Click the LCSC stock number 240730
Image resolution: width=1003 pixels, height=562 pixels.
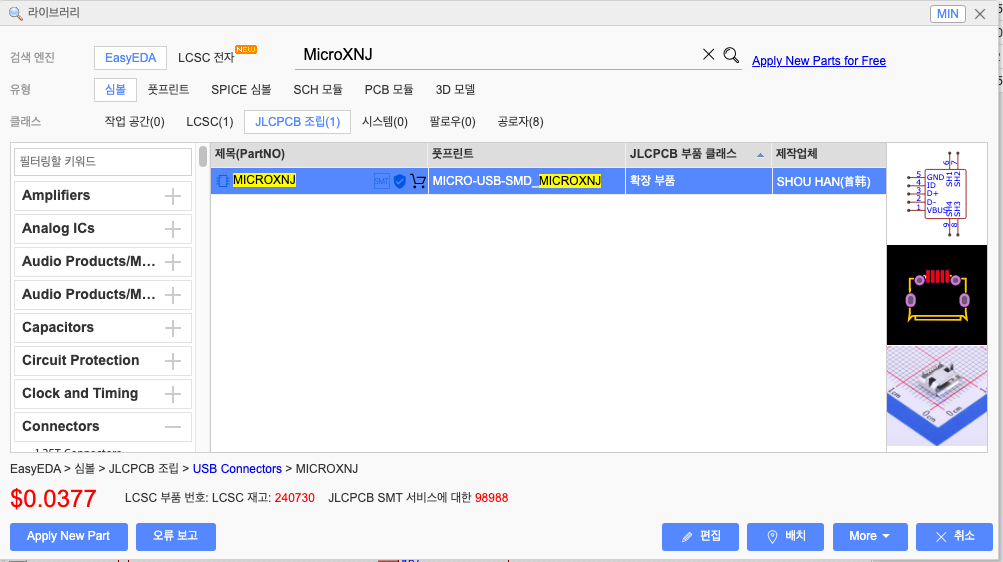294,498
